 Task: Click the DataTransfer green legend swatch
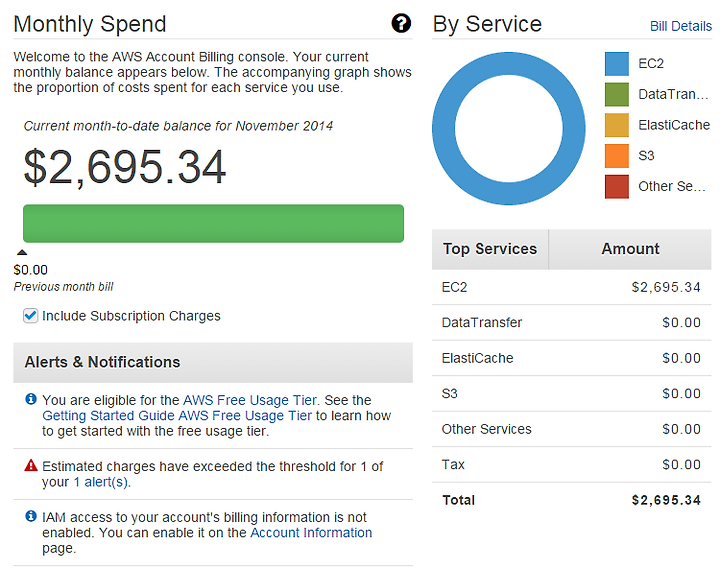[x=617, y=95]
